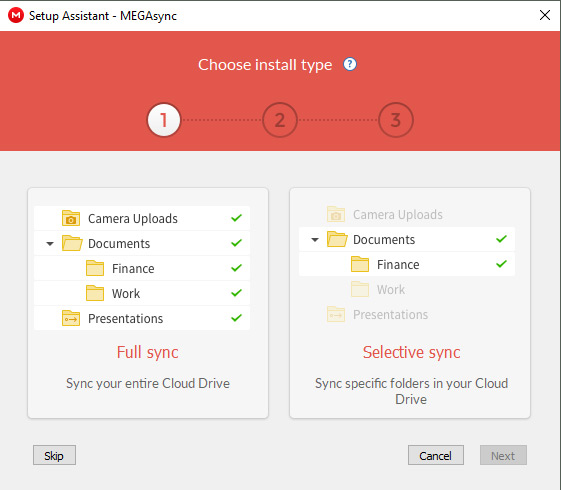Viewport: 561px width, 490px height.
Task: Click 'Documents' label in Full sync
Action: point(119,244)
